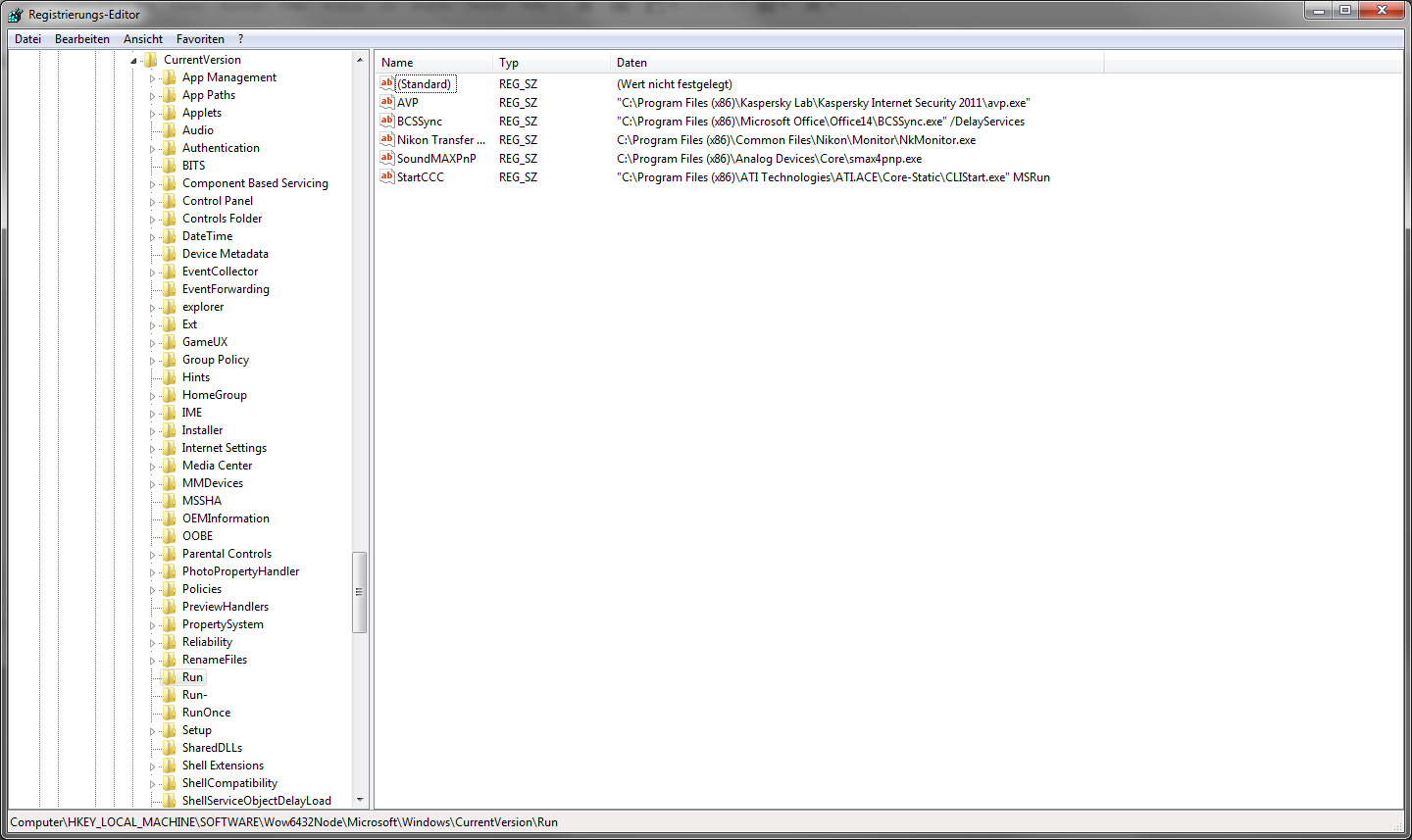Open the Bearbeiten menu
1412x840 pixels.
click(x=82, y=39)
